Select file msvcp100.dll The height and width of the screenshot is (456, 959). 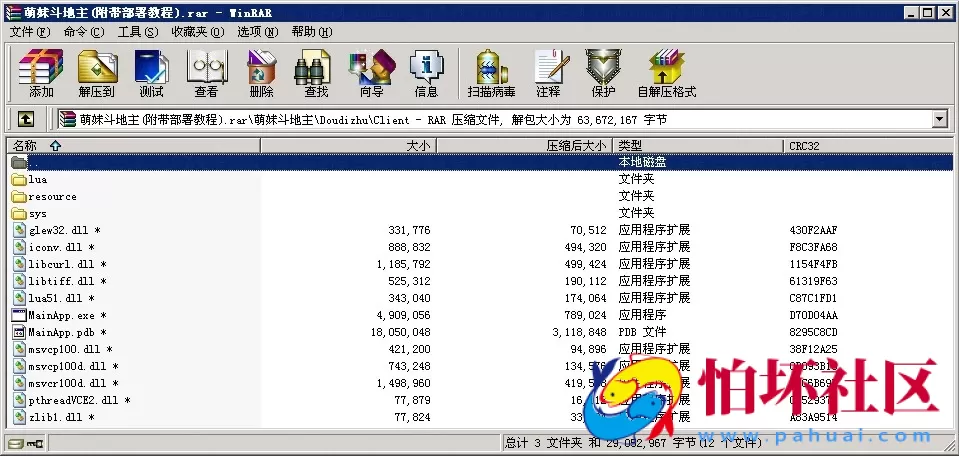(x=70, y=350)
